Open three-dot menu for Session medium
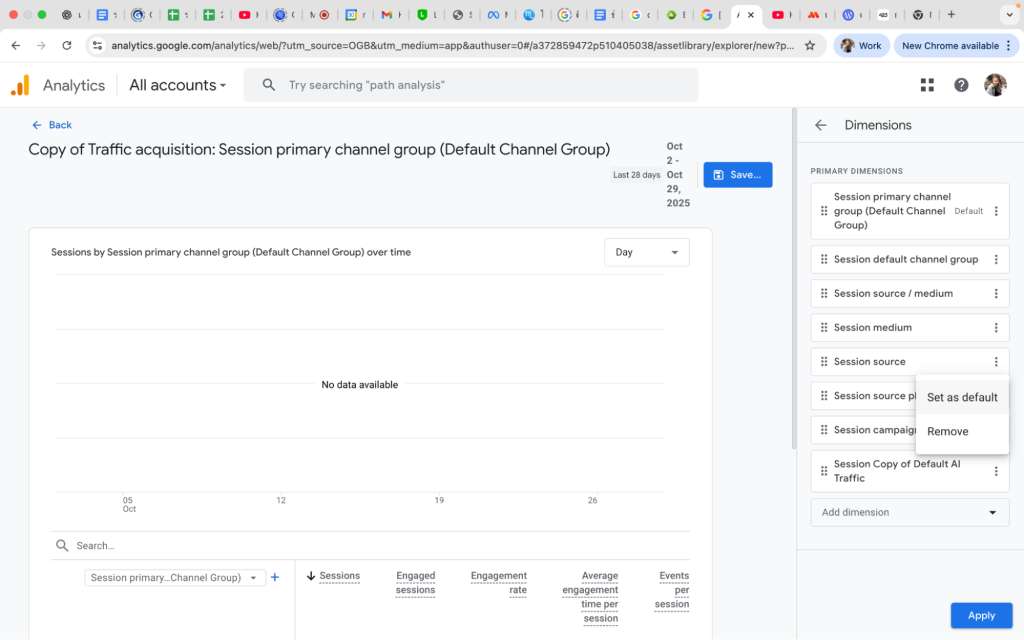Viewport: 1024px width, 640px height. click(996, 328)
